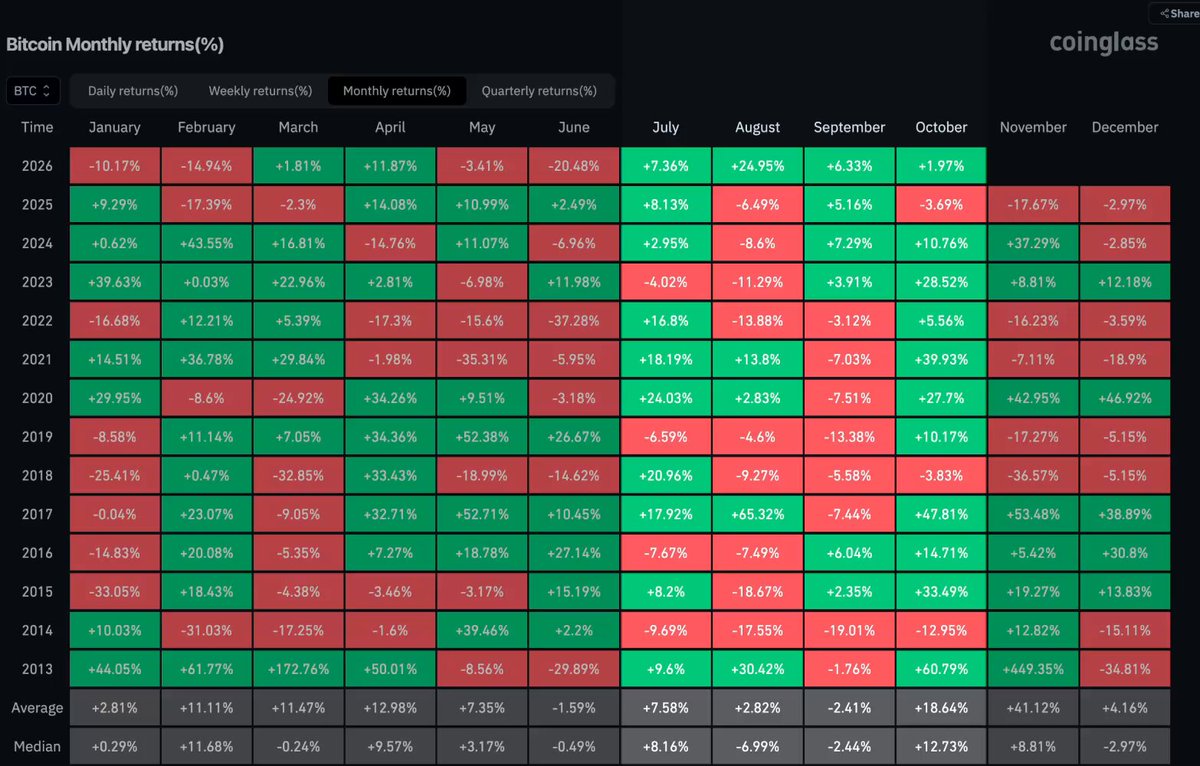This screenshot has width=1200, height=766.
Task: Select the 2022 June cell showing -37.28%
Action: pyautogui.click(x=574, y=321)
